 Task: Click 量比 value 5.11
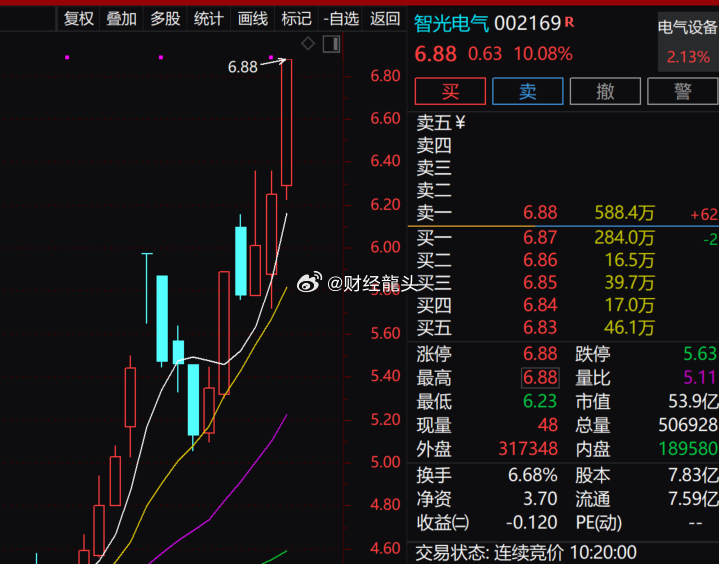(x=700, y=378)
